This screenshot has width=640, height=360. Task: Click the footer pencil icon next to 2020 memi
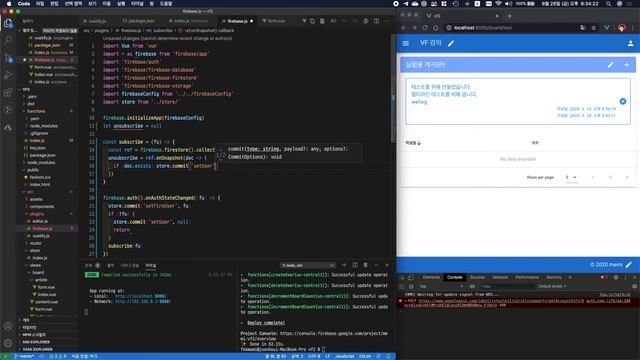(x=629, y=264)
